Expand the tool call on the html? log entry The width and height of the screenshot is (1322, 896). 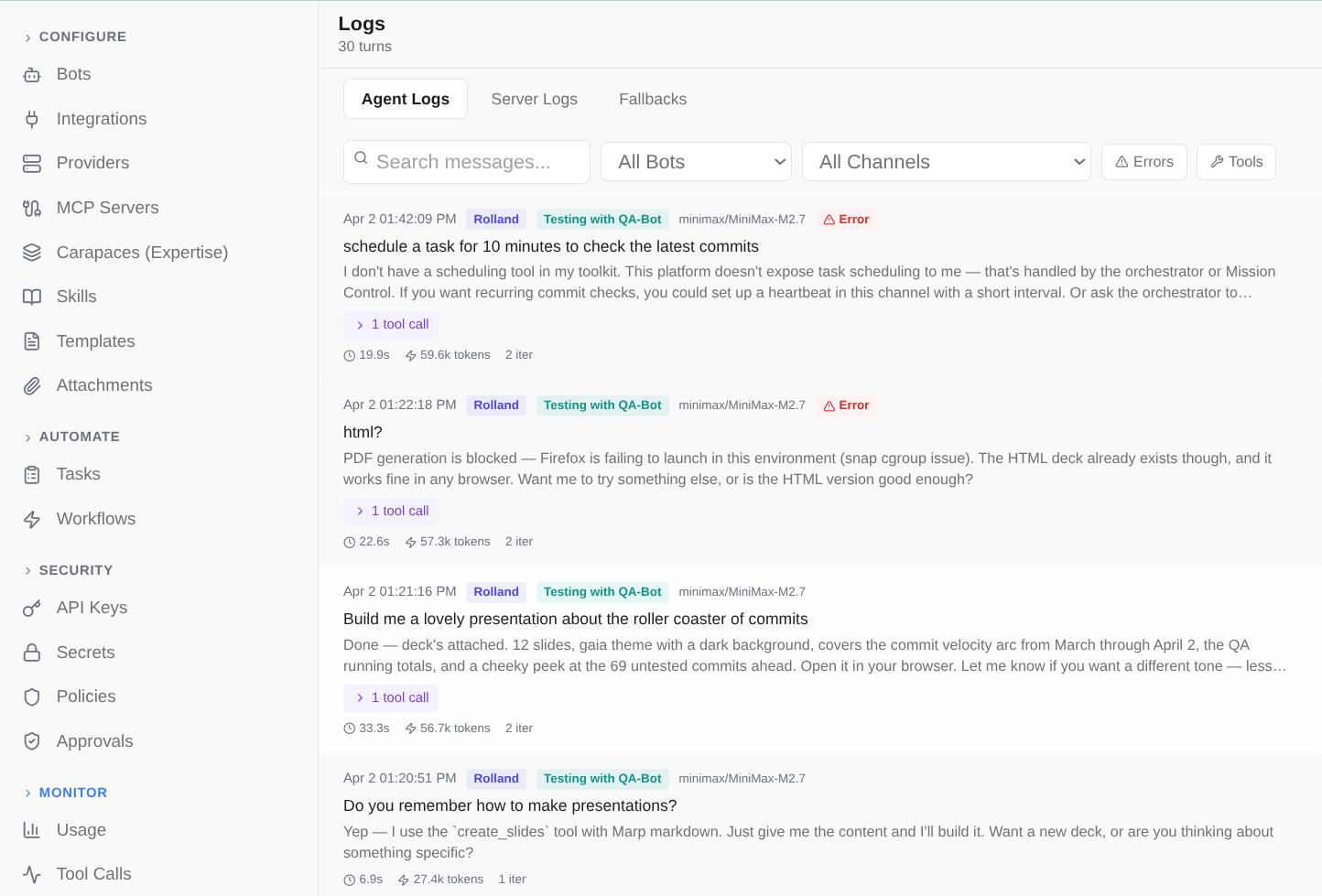coord(391,511)
